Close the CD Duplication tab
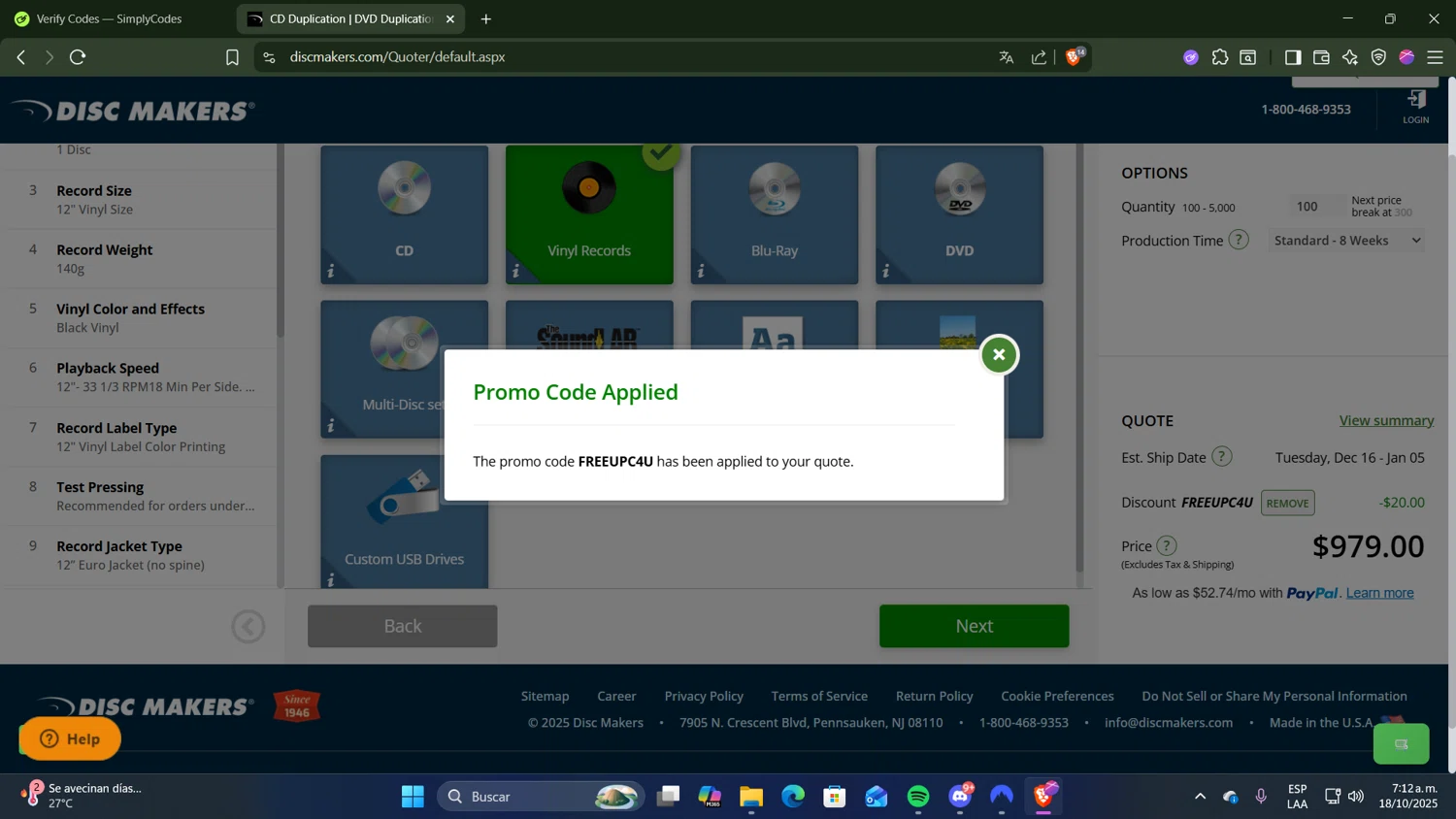 click(450, 18)
